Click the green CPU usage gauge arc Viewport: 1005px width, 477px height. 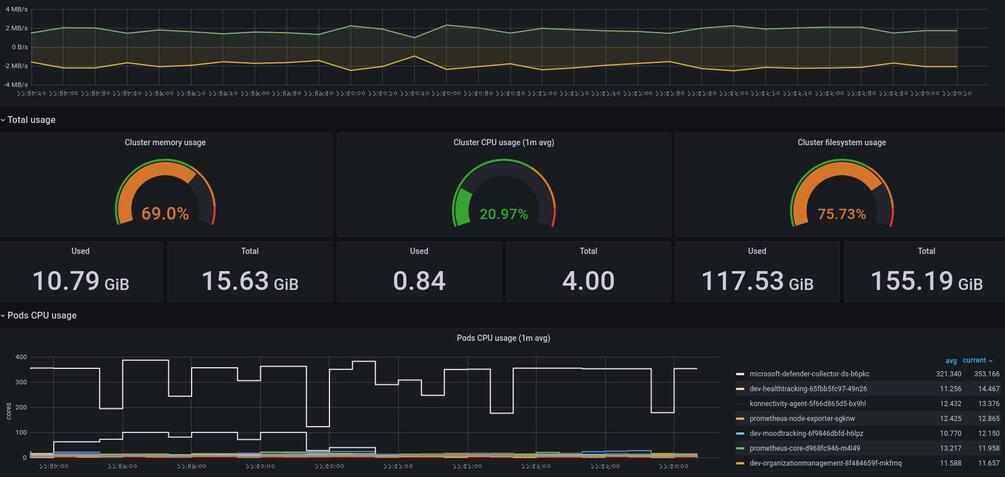pos(463,205)
